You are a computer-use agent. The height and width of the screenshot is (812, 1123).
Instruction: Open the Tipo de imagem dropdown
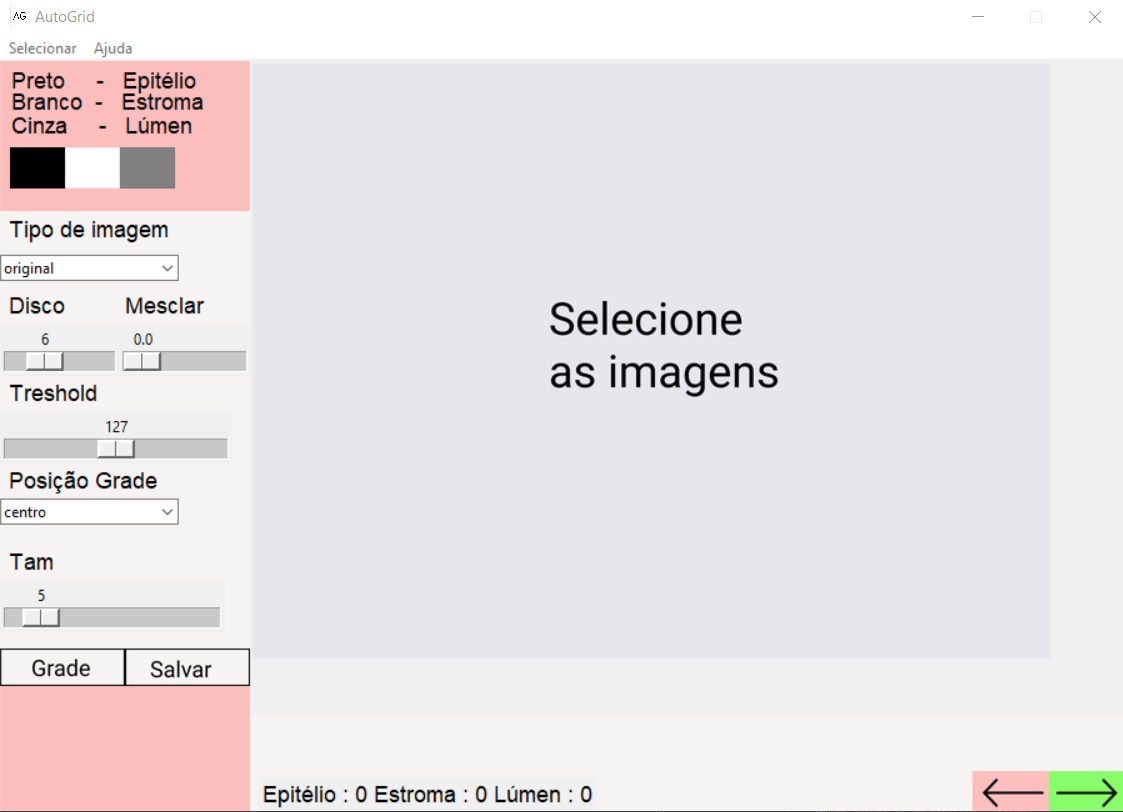[90, 268]
